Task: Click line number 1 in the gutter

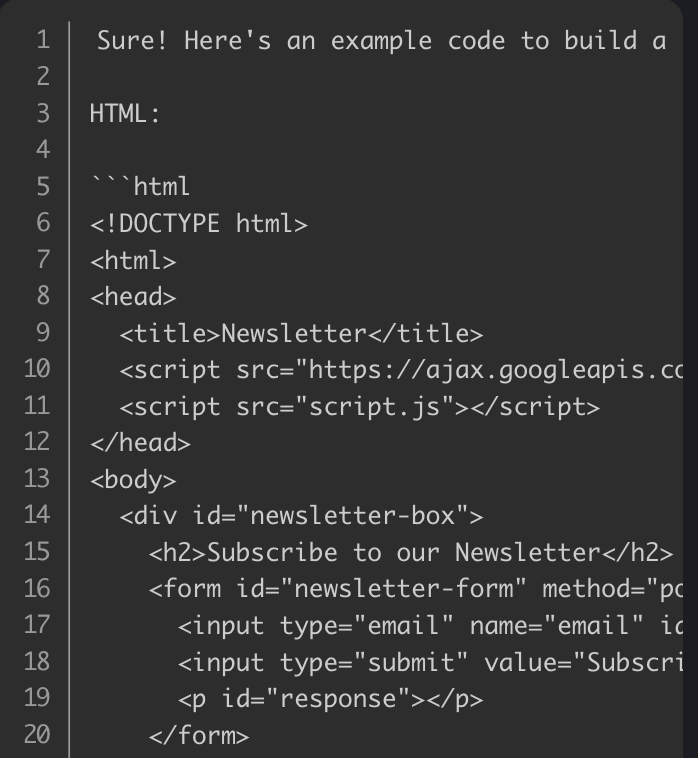Action: point(41,40)
